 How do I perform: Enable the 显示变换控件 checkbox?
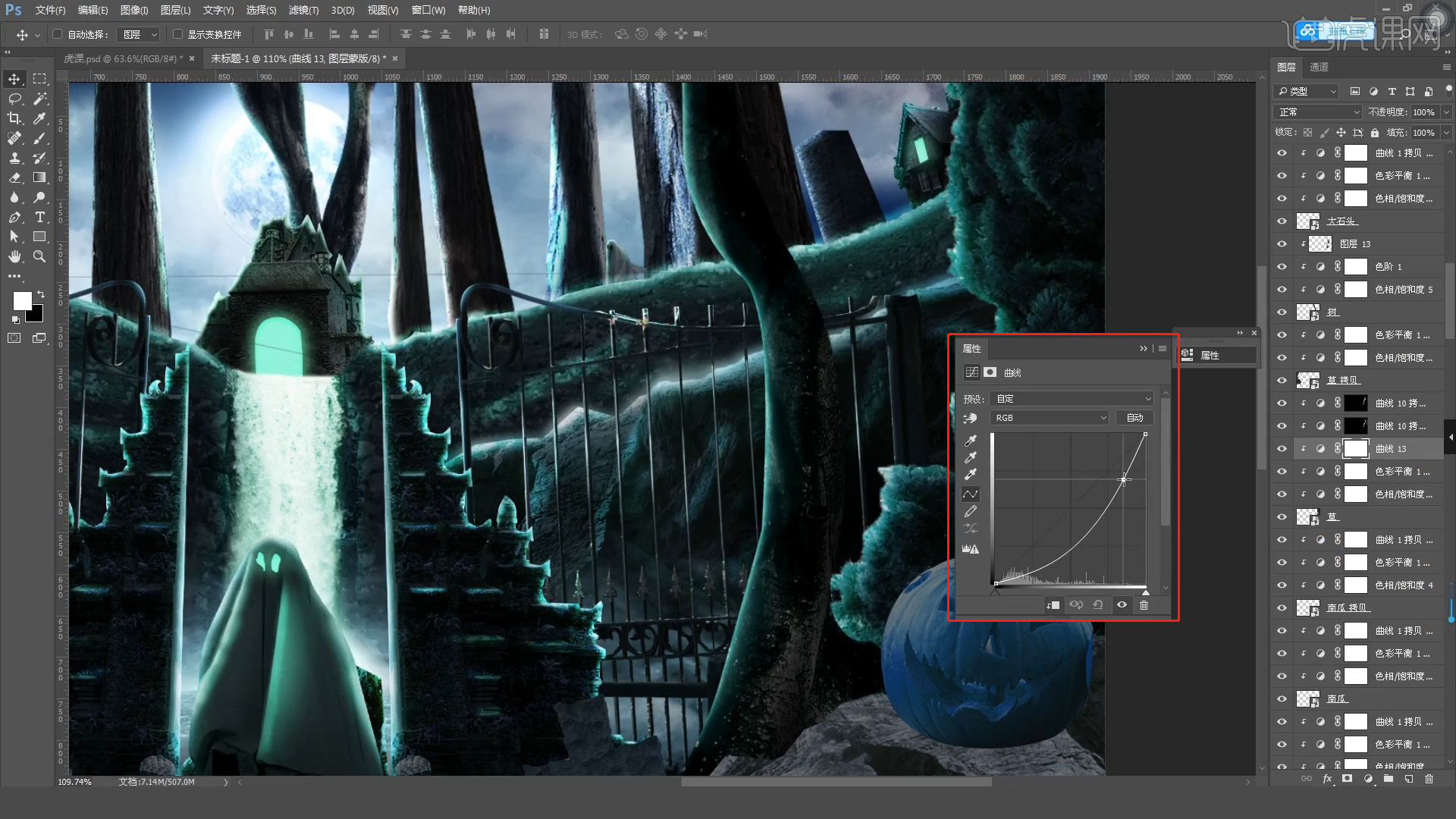click(x=177, y=34)
